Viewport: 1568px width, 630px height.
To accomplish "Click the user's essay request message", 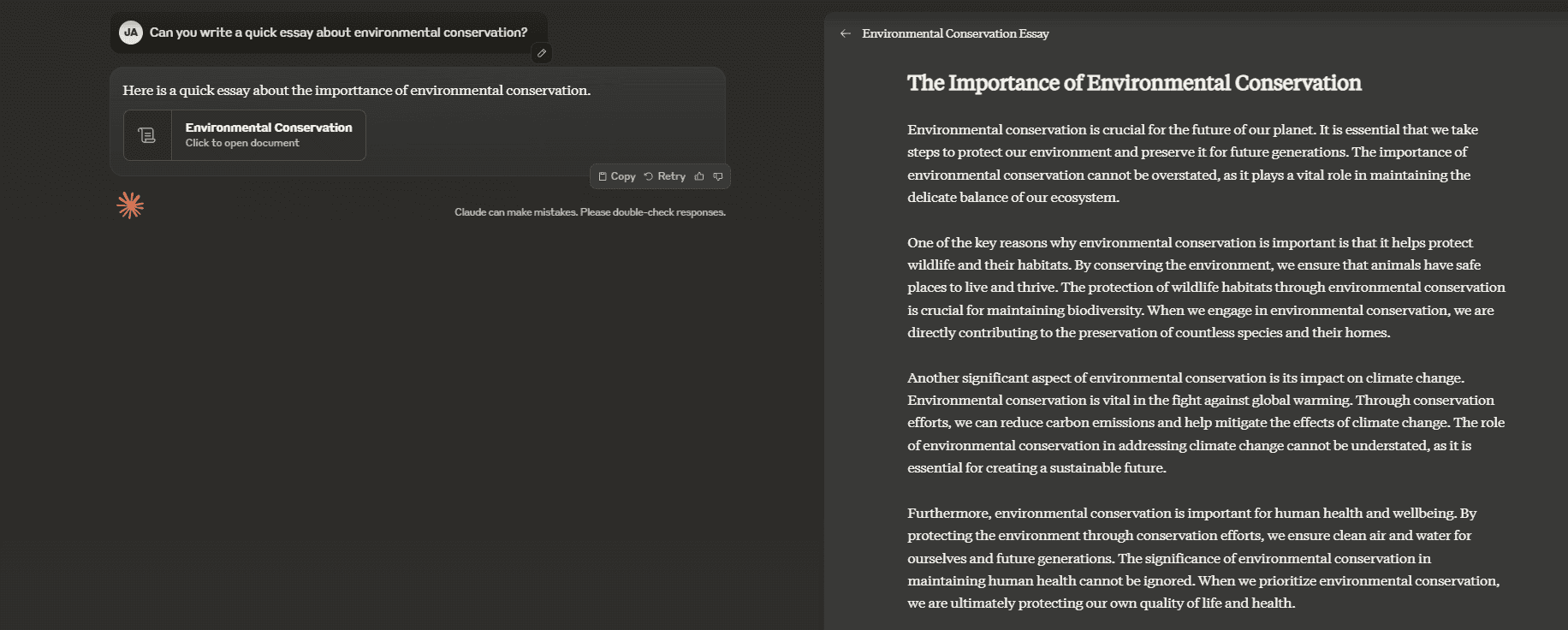I will 338,33.
